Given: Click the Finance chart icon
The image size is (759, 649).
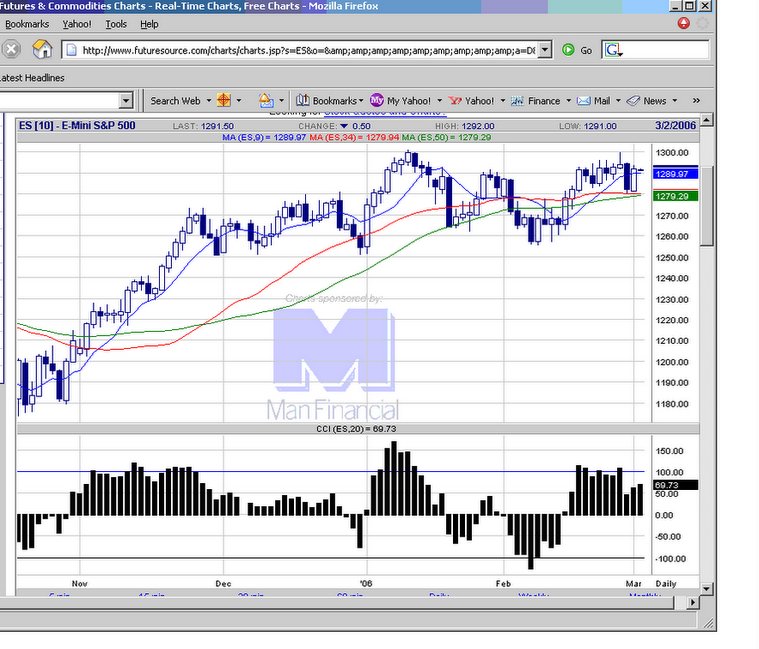Looking at the screenshot, I should coord(517,101).
